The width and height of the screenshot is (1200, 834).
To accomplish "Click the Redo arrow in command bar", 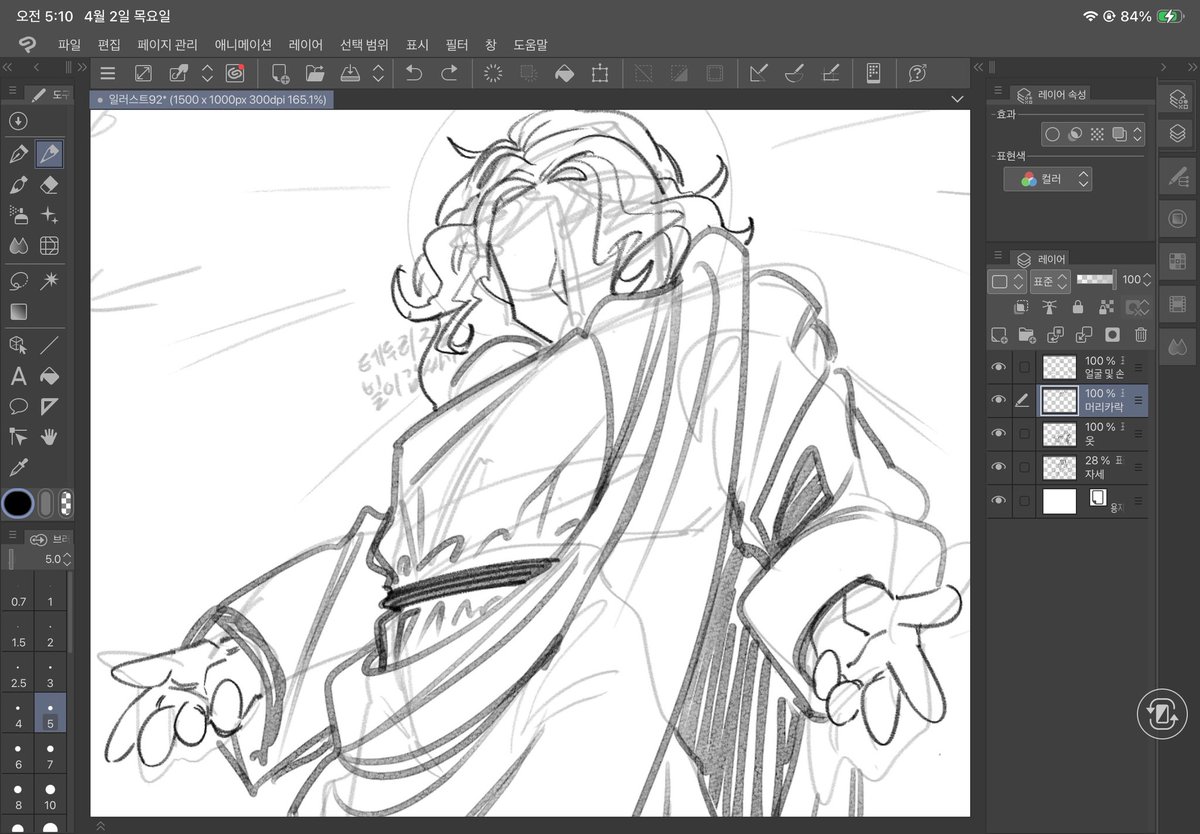I will 449,73.
